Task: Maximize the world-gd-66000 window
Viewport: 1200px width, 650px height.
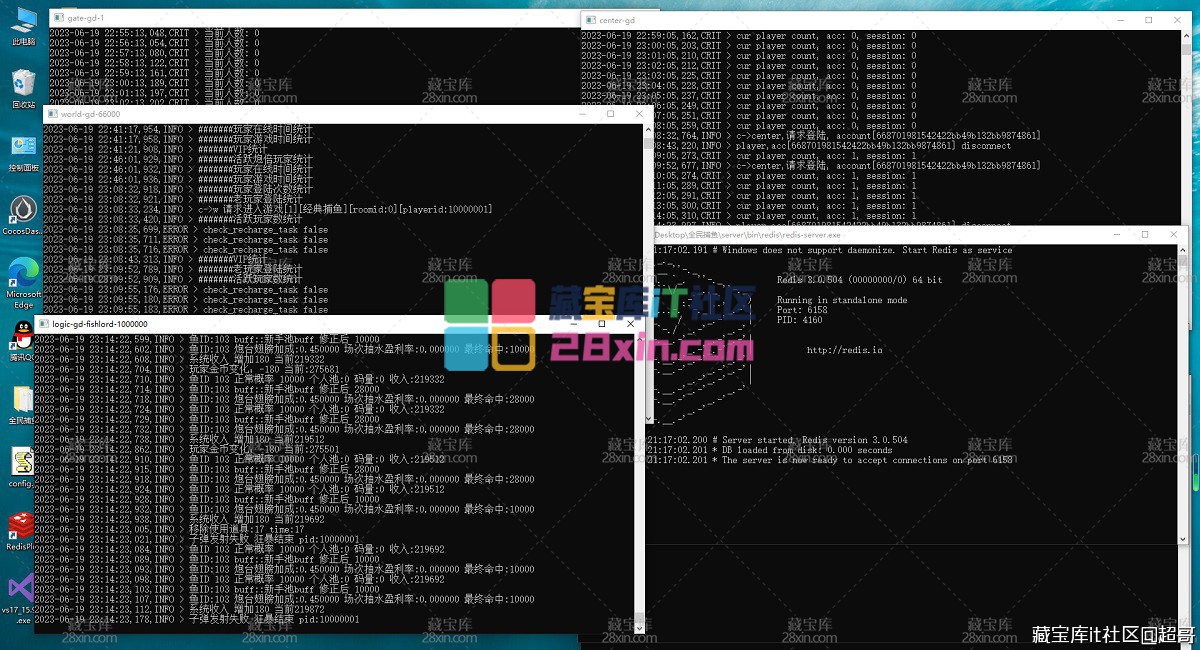Action: click(610, 114)
